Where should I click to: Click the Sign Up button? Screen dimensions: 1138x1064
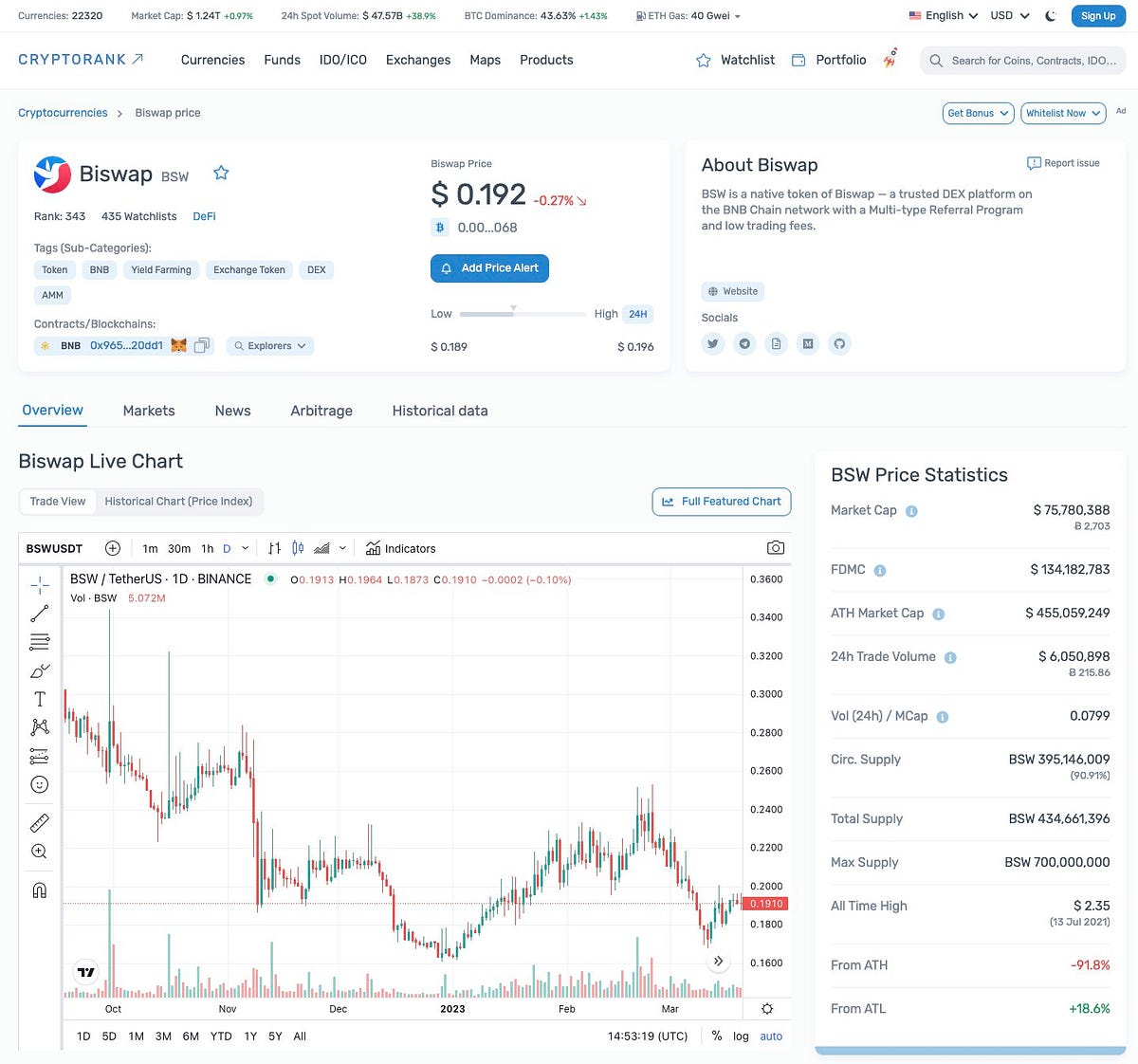(x=1098, y=16)
